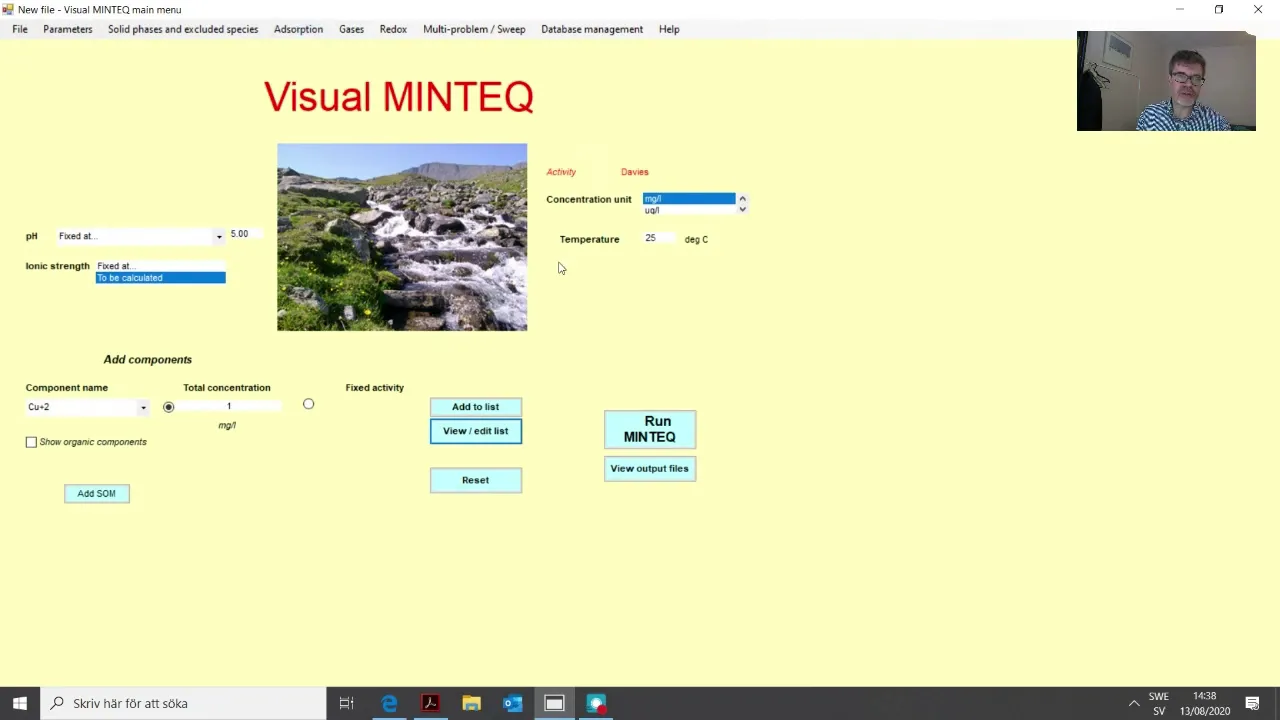This screenshot has width=1280, height=720.
Task: Enable Show organic components checkbox
Action: [31, 442]
